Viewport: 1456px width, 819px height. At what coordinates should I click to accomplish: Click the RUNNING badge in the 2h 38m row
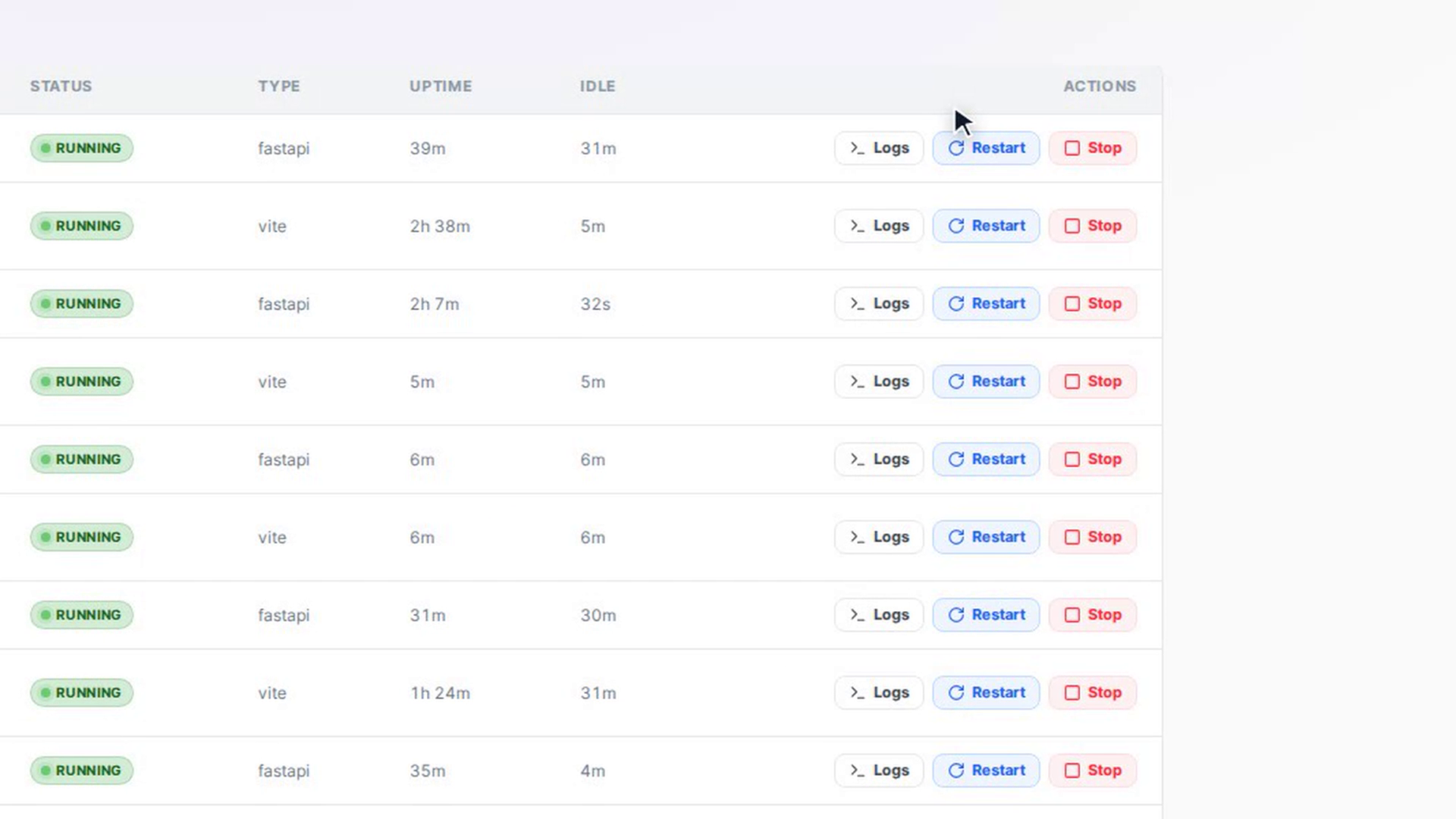(x=82, y=226)
